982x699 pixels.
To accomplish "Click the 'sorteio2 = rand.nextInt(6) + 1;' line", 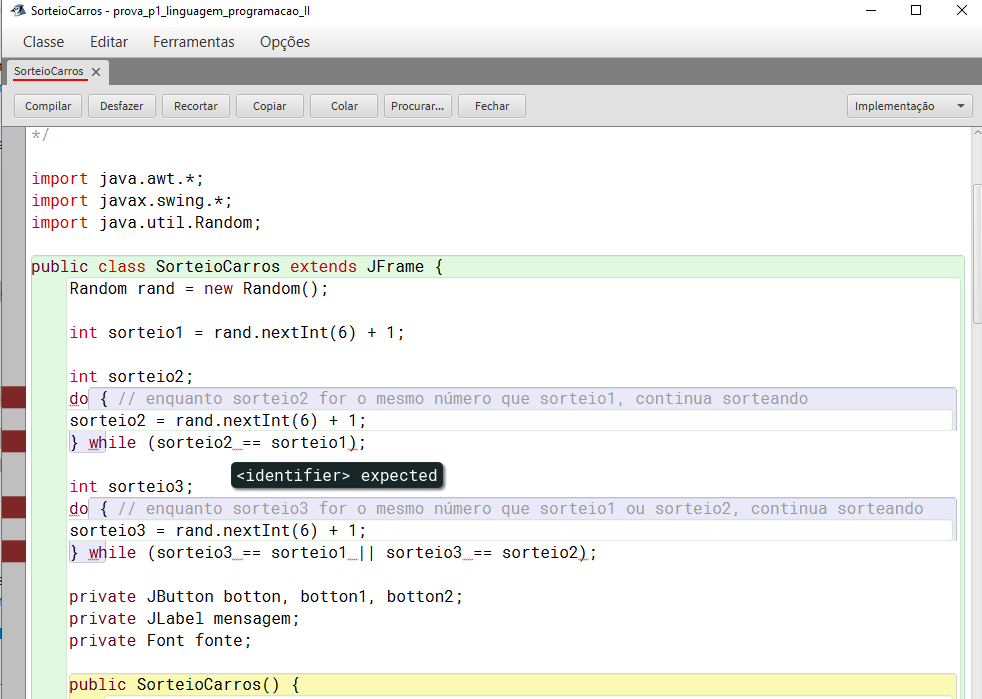I will point(218,421).
